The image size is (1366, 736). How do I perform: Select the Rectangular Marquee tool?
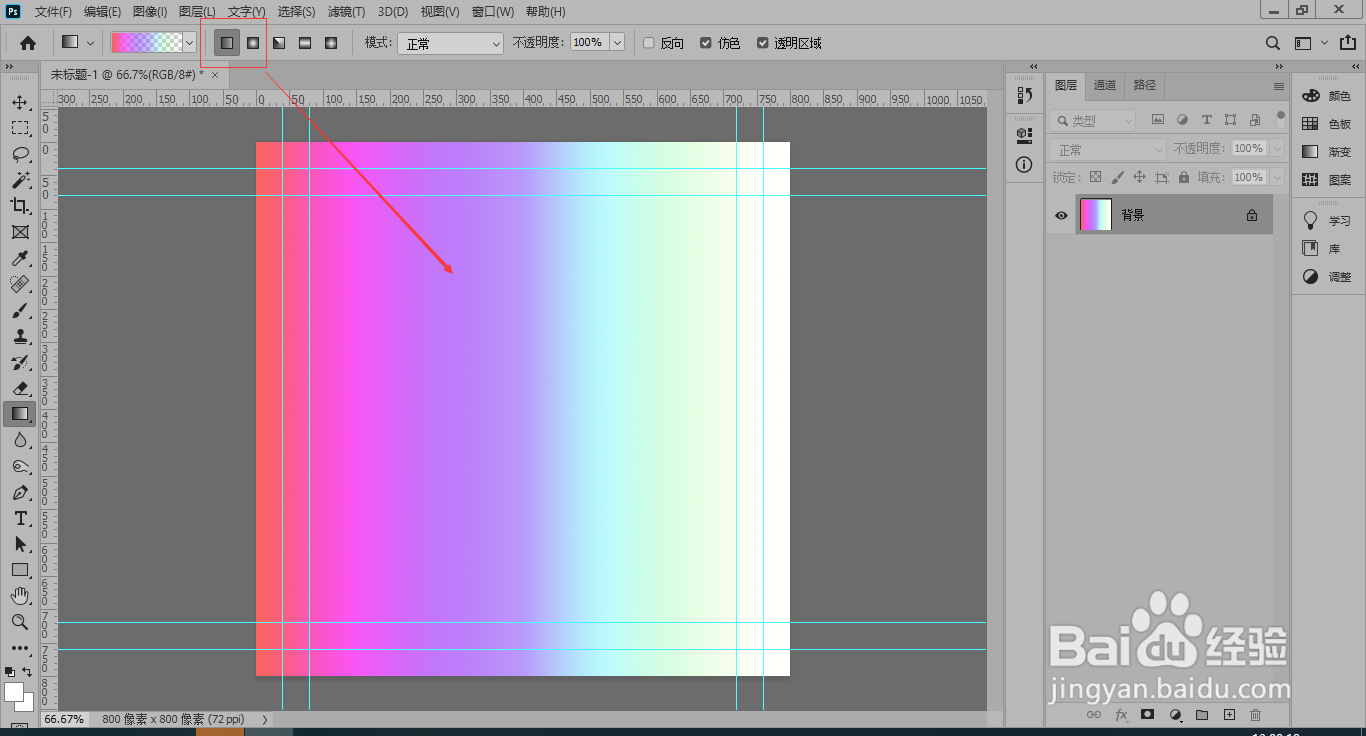[20, 128]
